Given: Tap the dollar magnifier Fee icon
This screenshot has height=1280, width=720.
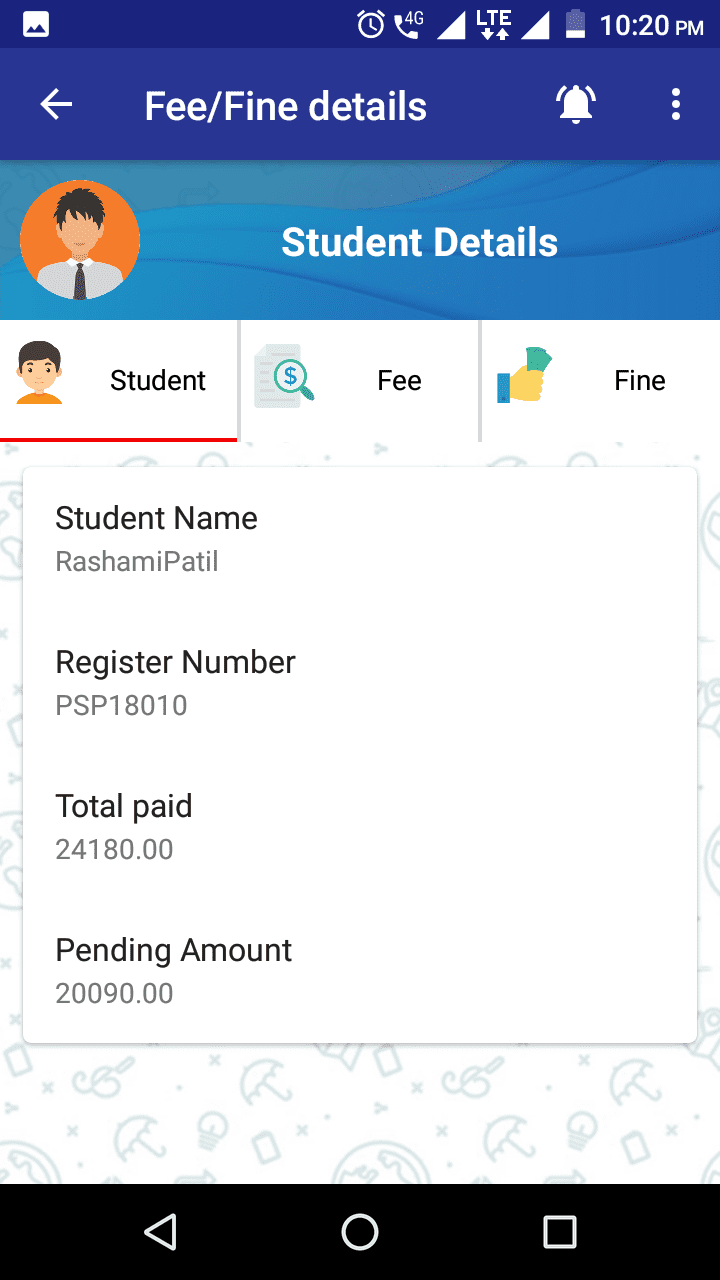Looking at the screenshot, I should pyautogui.click(x=284, y=376).
